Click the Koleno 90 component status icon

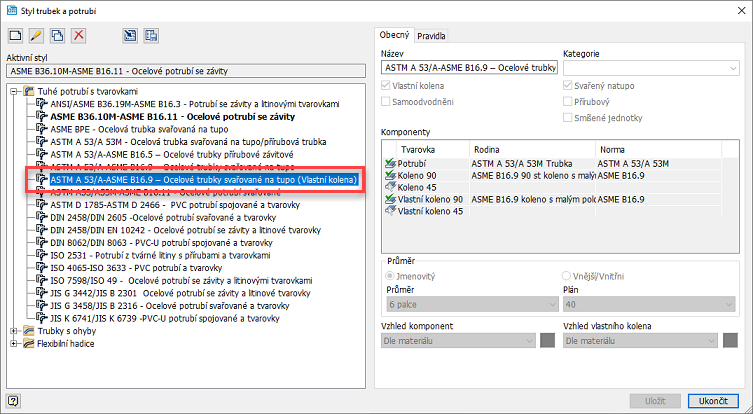tap(390, 176)
